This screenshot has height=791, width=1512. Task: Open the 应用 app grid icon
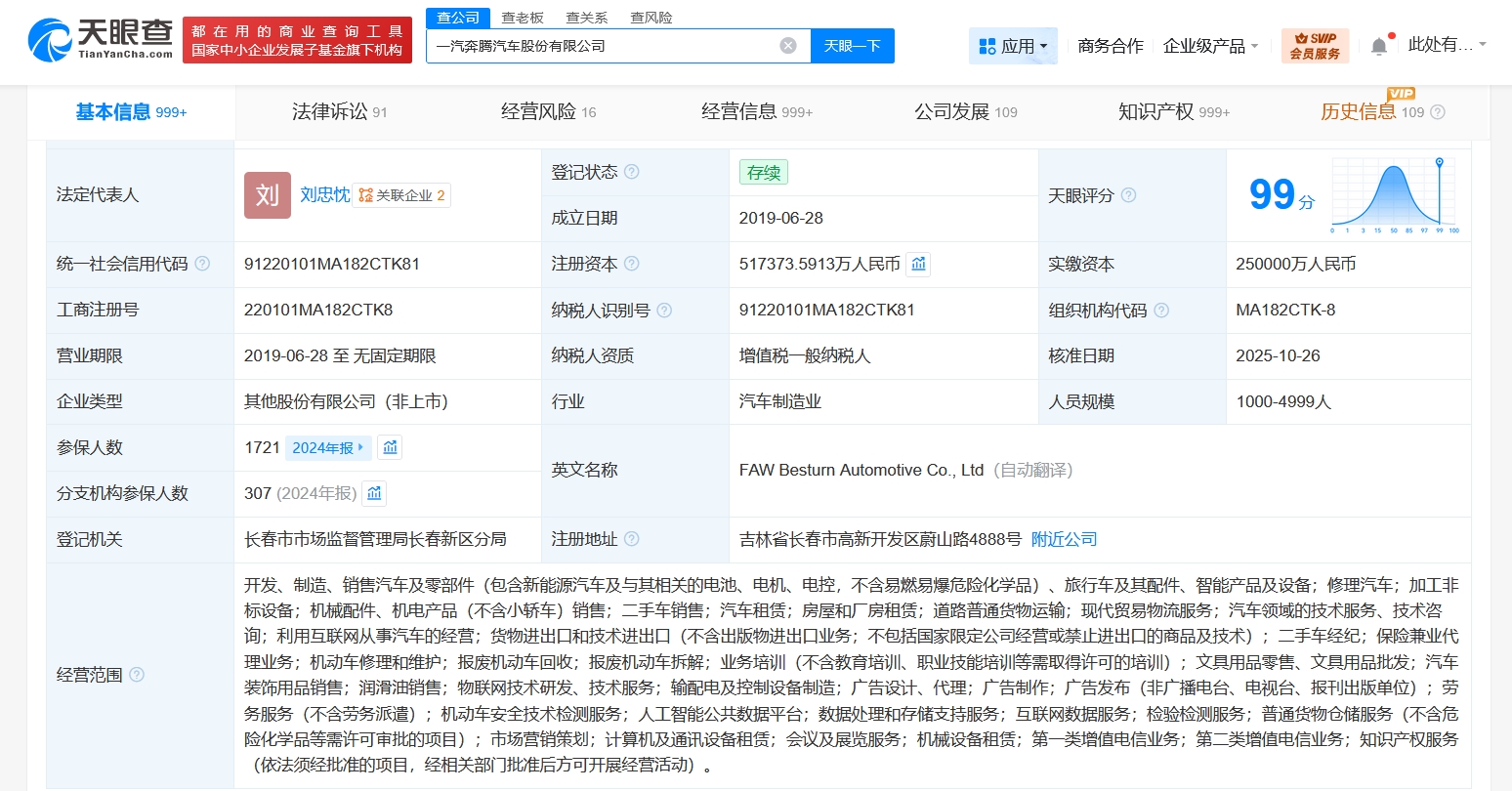coord(987,45)
